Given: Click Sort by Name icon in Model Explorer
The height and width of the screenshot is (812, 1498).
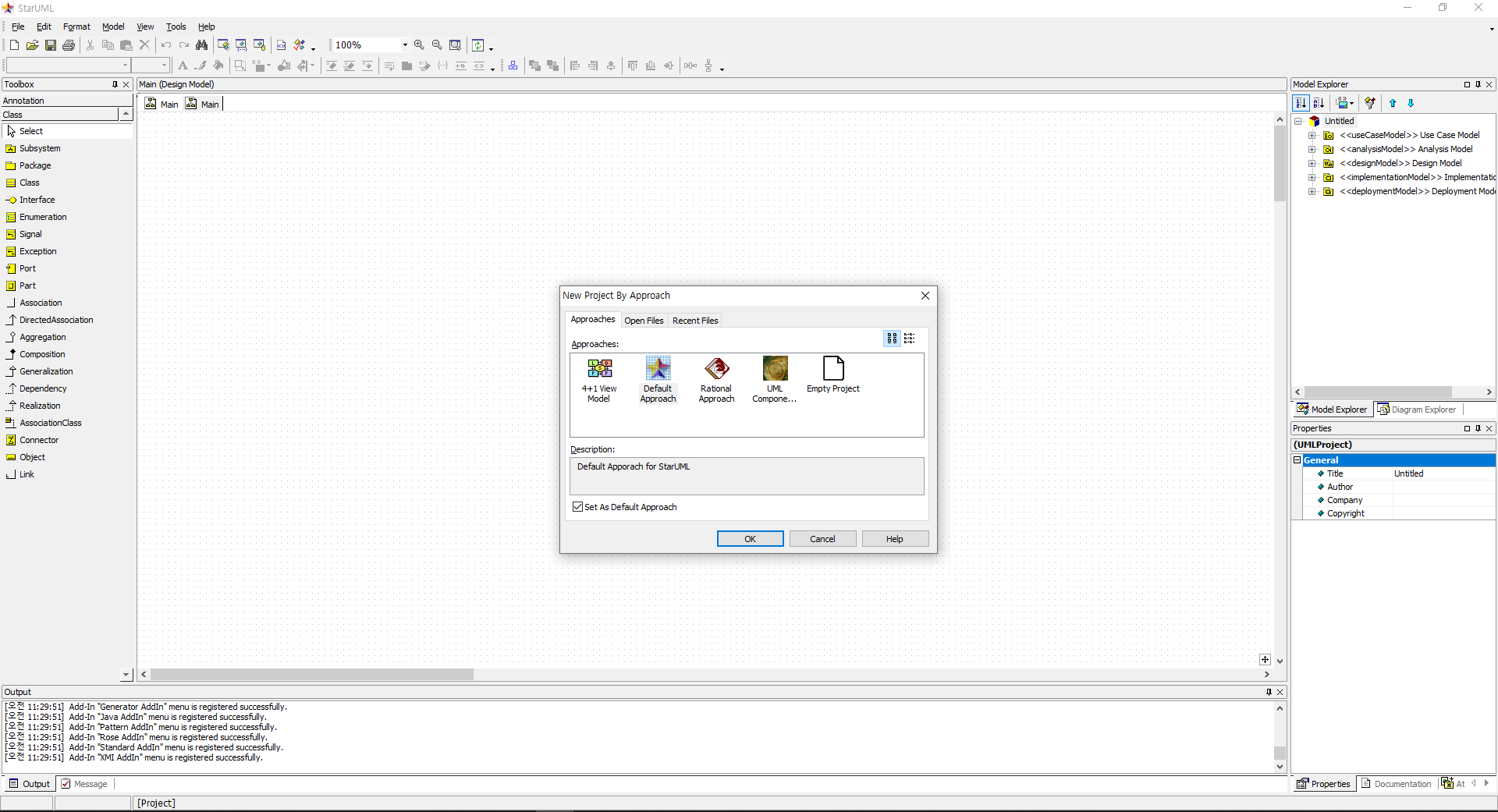Looking at the screenshot, I should click(x=1319, y=103).
